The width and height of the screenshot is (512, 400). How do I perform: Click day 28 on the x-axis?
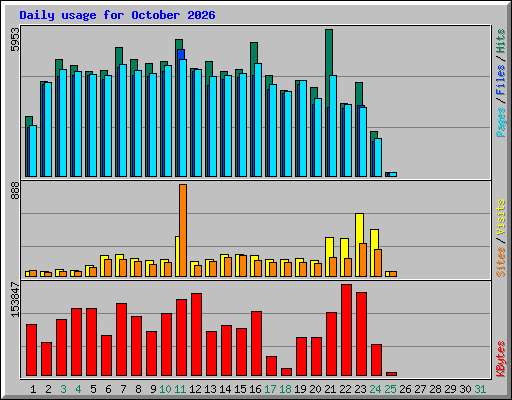[435, 389]
